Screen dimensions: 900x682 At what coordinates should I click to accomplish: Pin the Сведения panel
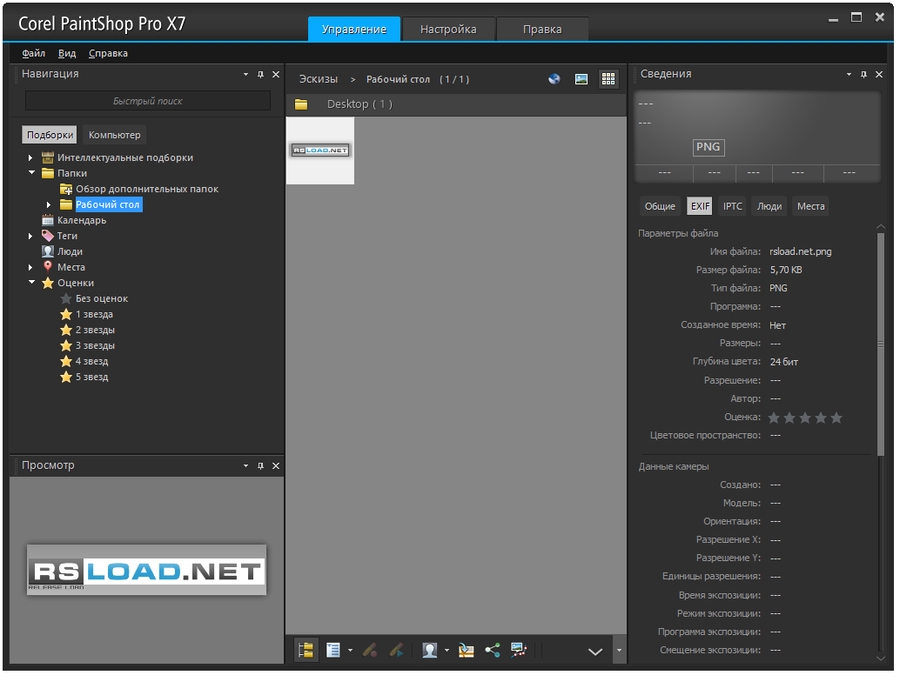[x=863, y=74]
